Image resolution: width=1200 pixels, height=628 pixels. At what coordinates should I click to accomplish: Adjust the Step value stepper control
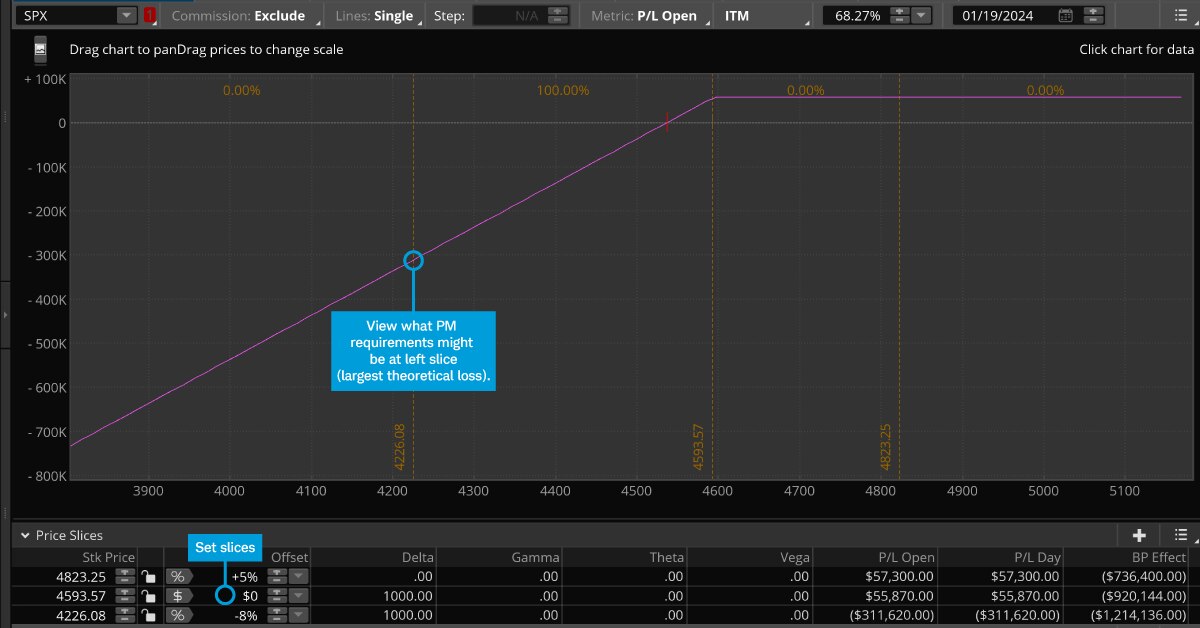click(x=556, y=15)
